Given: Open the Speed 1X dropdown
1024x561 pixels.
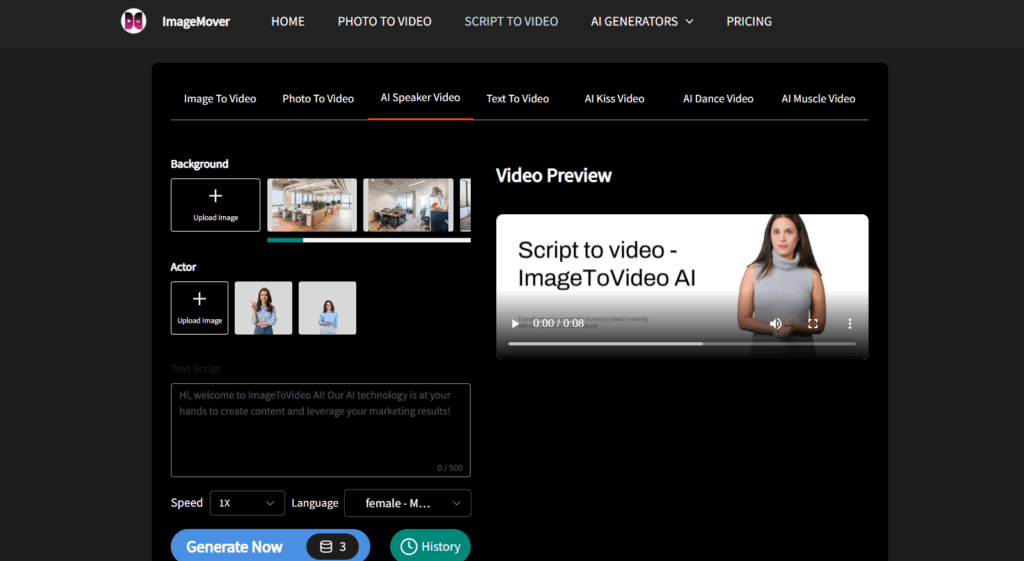Looking at the screenshot, I should point(247,503).
